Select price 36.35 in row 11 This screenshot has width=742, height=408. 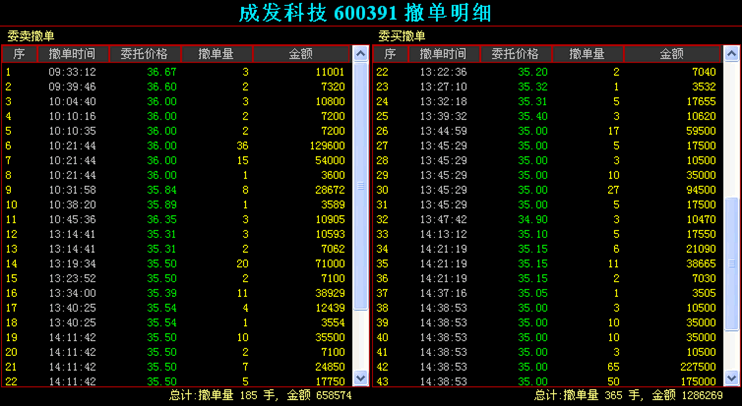click(162, 220)
